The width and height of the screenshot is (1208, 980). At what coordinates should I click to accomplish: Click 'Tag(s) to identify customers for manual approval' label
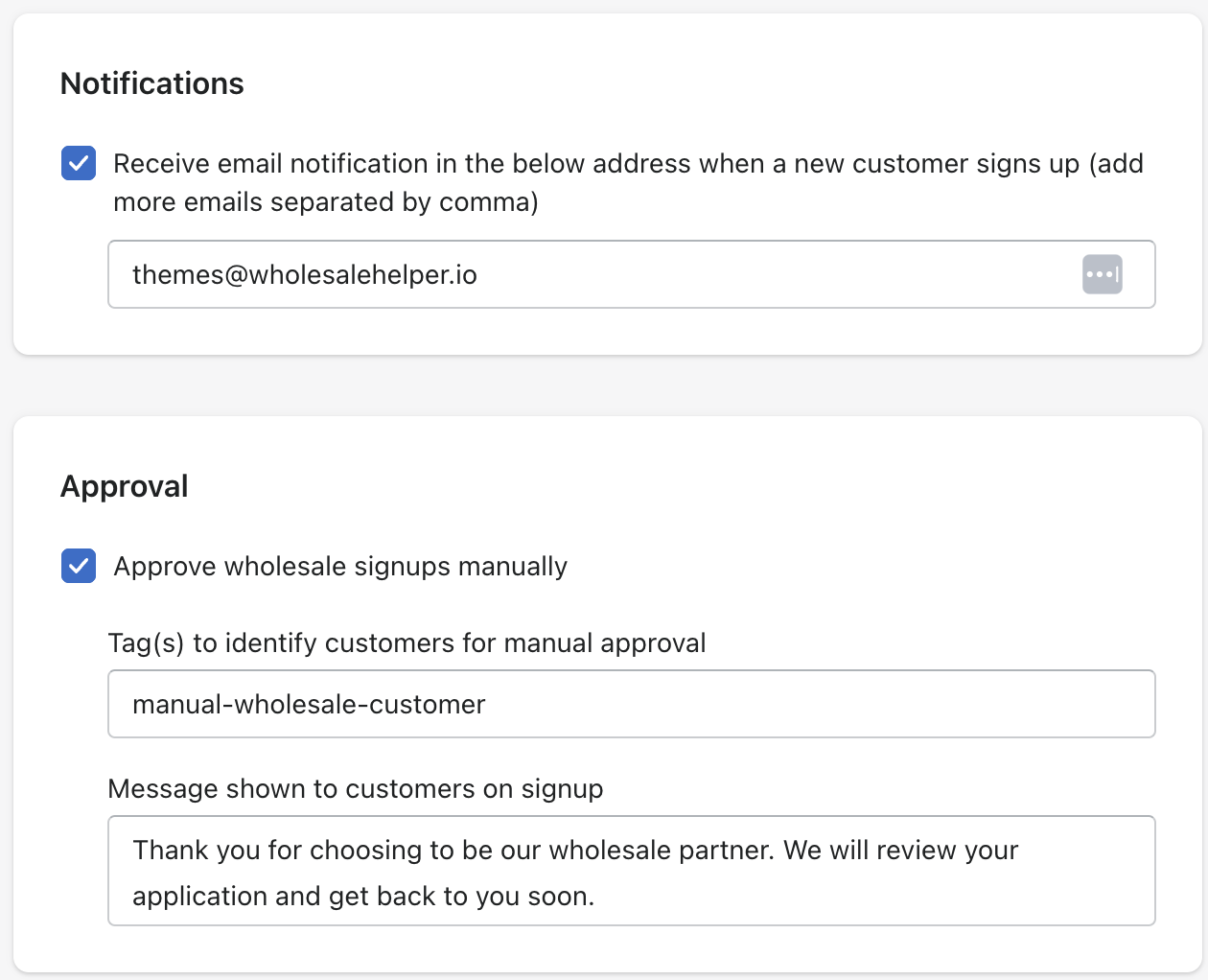(407, 642)
